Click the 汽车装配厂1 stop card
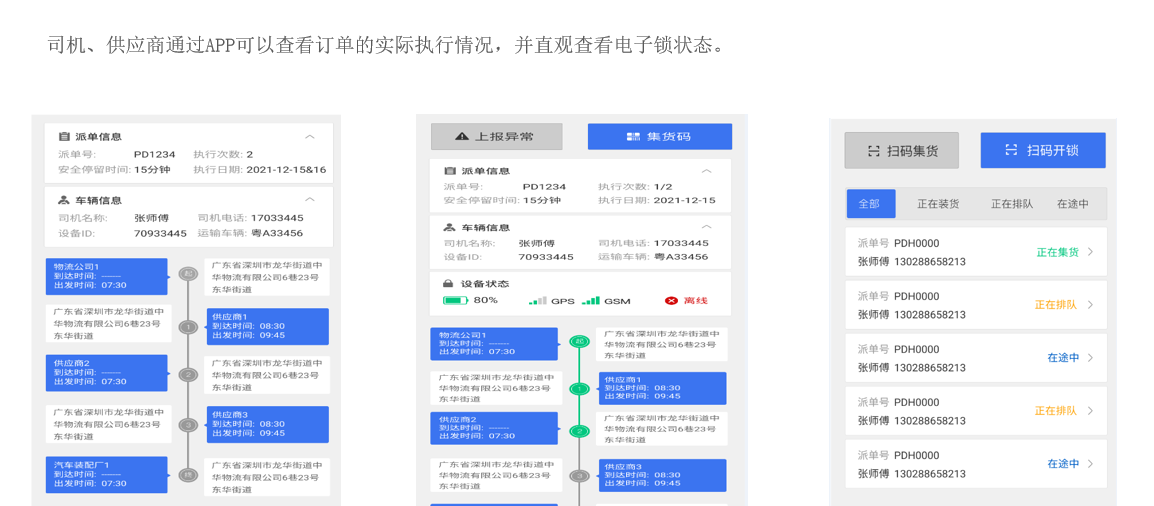This screenshot has height=506, width=1154. click(x=107, y=475)
